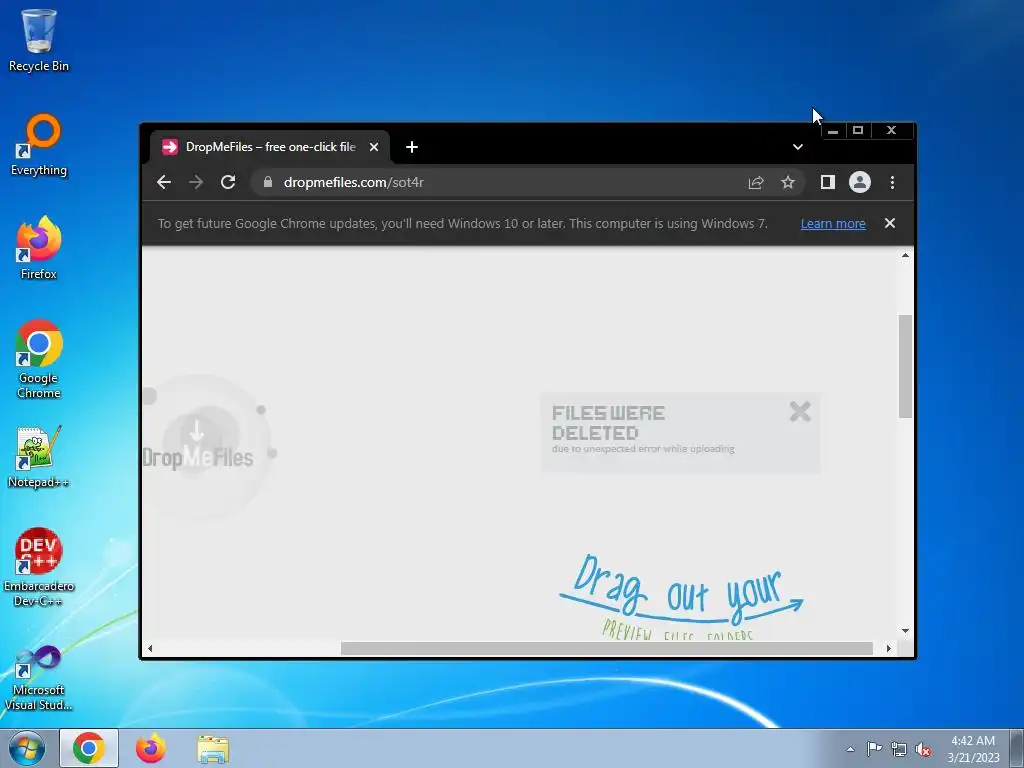Screen dimensions: 1024x768
Task: Click the Chrome taskbar button
Action: point(89,748)
